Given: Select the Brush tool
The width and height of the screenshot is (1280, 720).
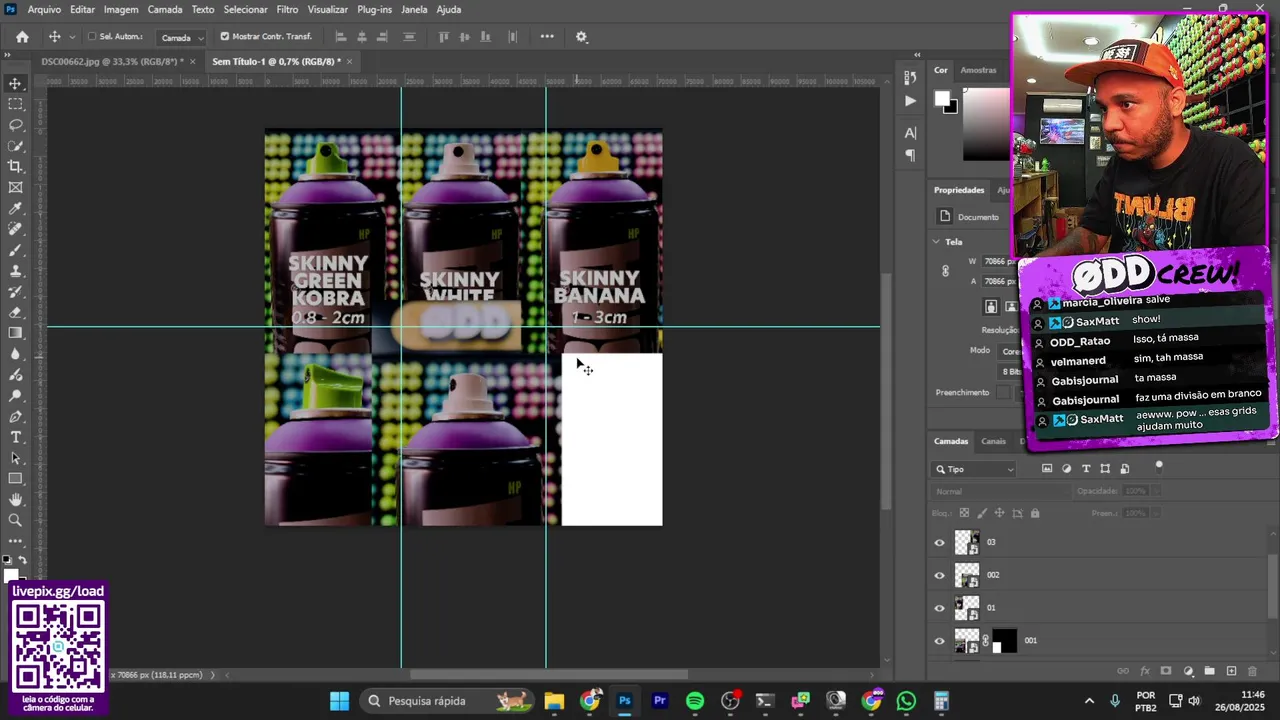Looking at the screenshot, I should pyautogui.click(x=15, y=250).
